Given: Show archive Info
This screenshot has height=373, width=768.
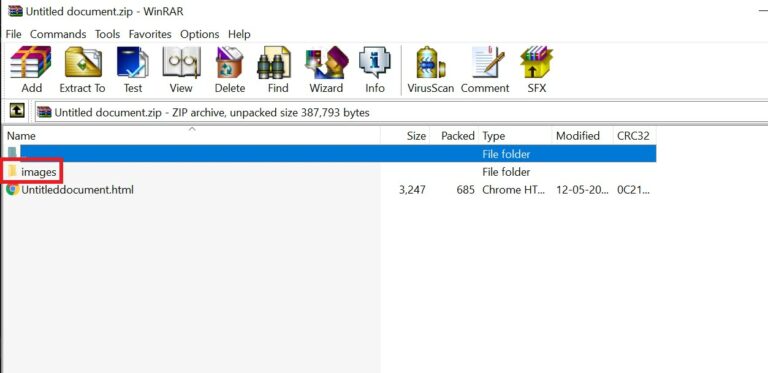Looking at the screenshot, I should (375, 70).
